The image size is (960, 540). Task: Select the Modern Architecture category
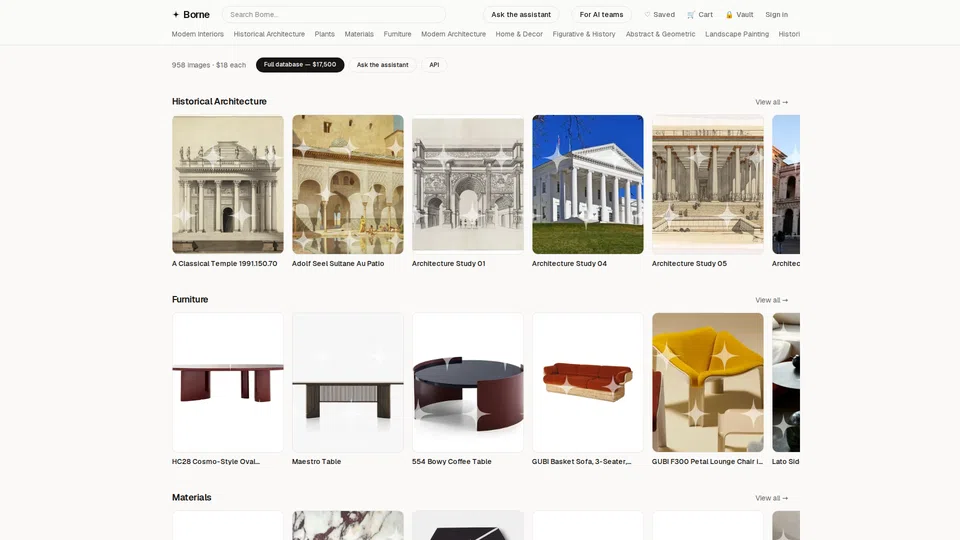pyautogui.click(x=453, y=34)
